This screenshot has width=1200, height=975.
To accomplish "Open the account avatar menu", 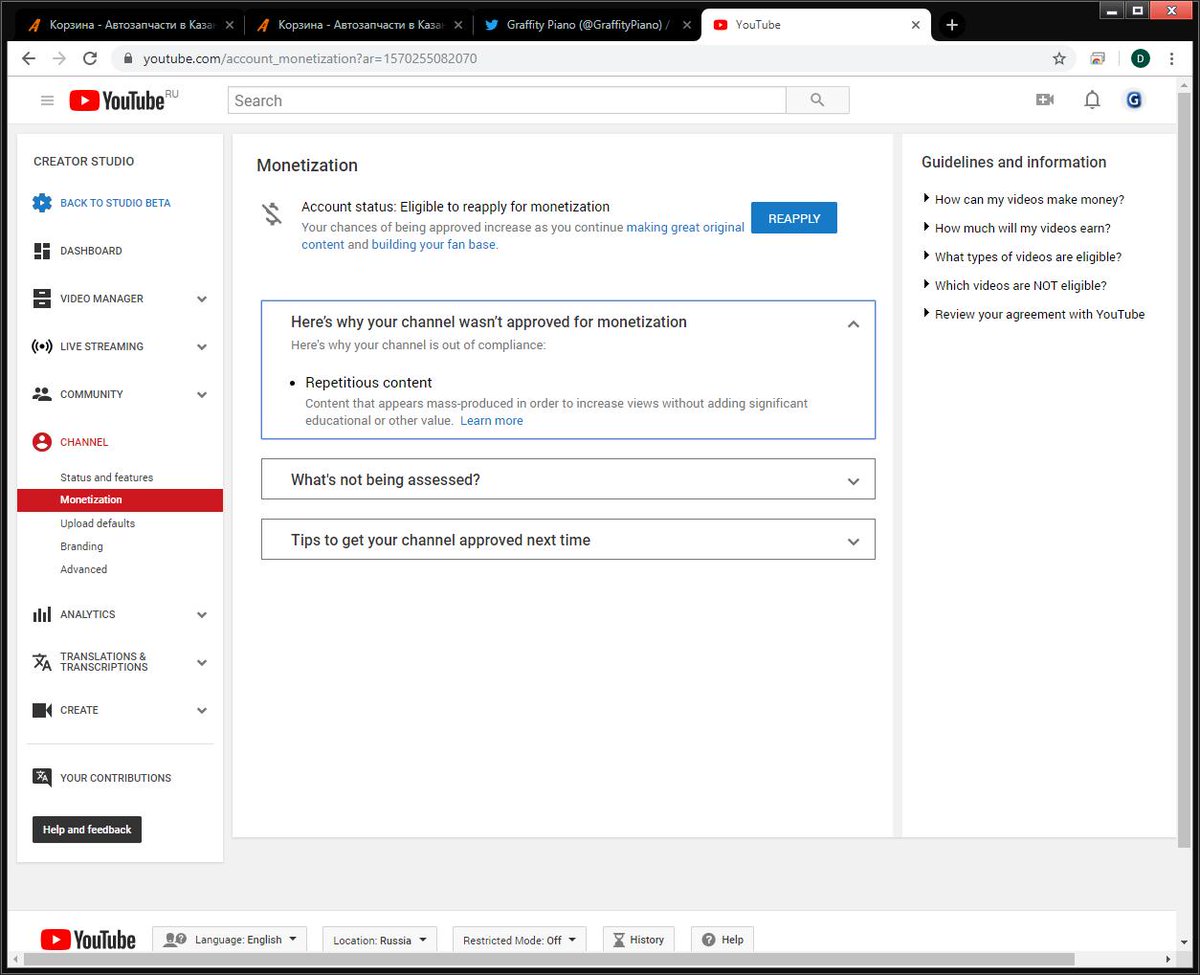I will 1134,100.
